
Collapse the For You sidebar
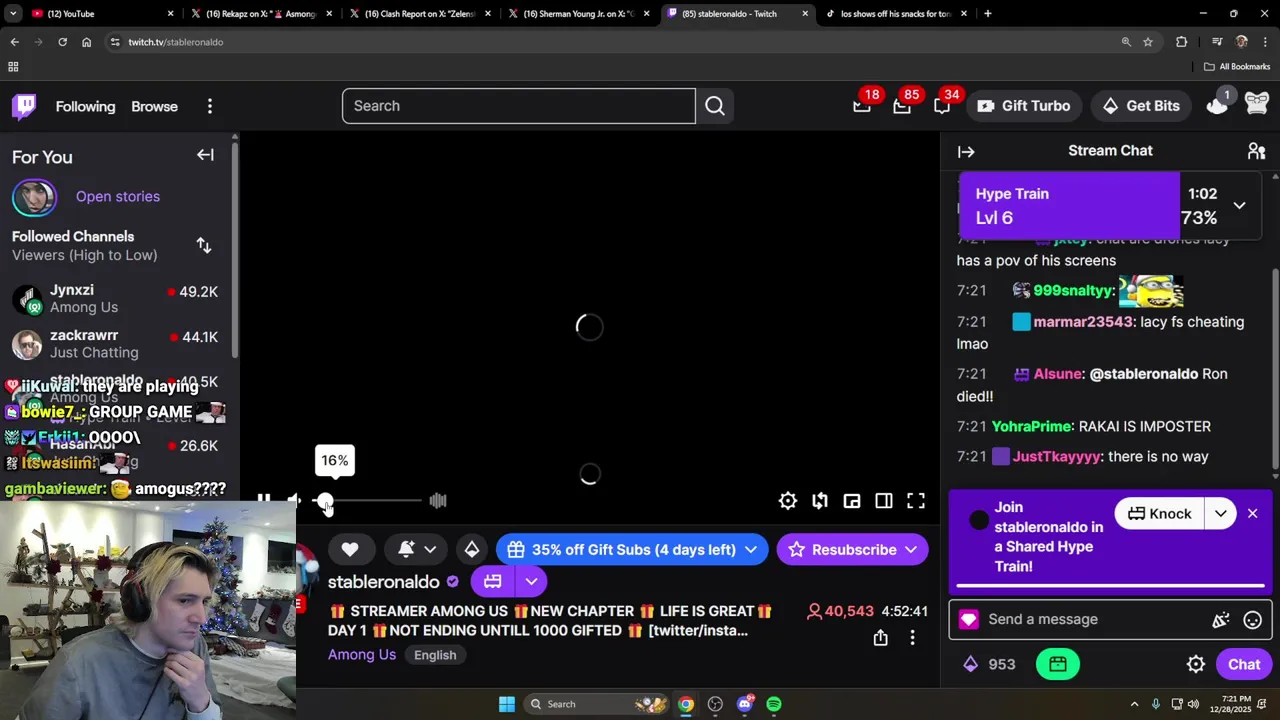click(x=205, y=155)
